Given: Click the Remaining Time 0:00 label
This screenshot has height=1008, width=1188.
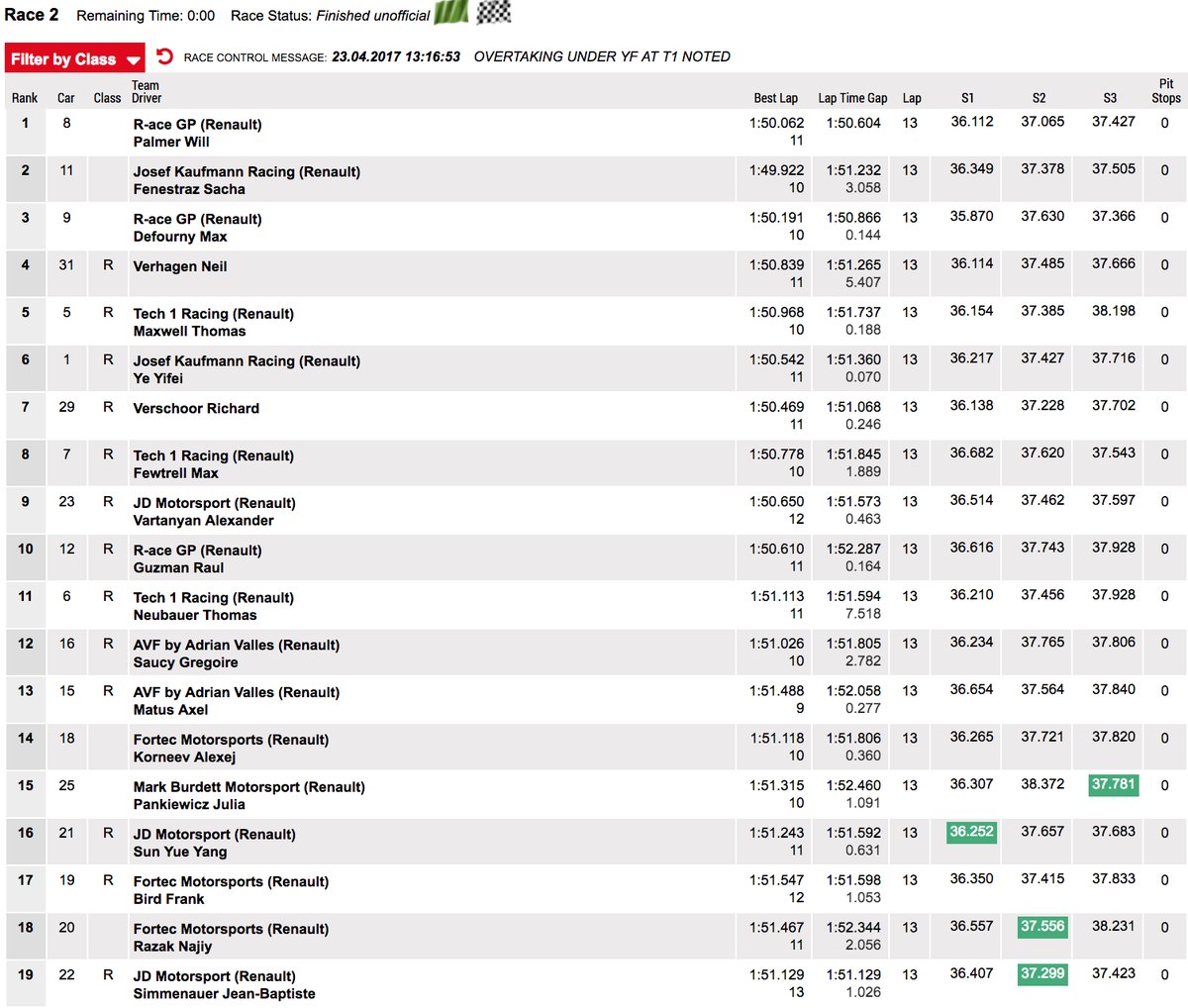Looking at the screenshot, I should [x=146, y=16].
